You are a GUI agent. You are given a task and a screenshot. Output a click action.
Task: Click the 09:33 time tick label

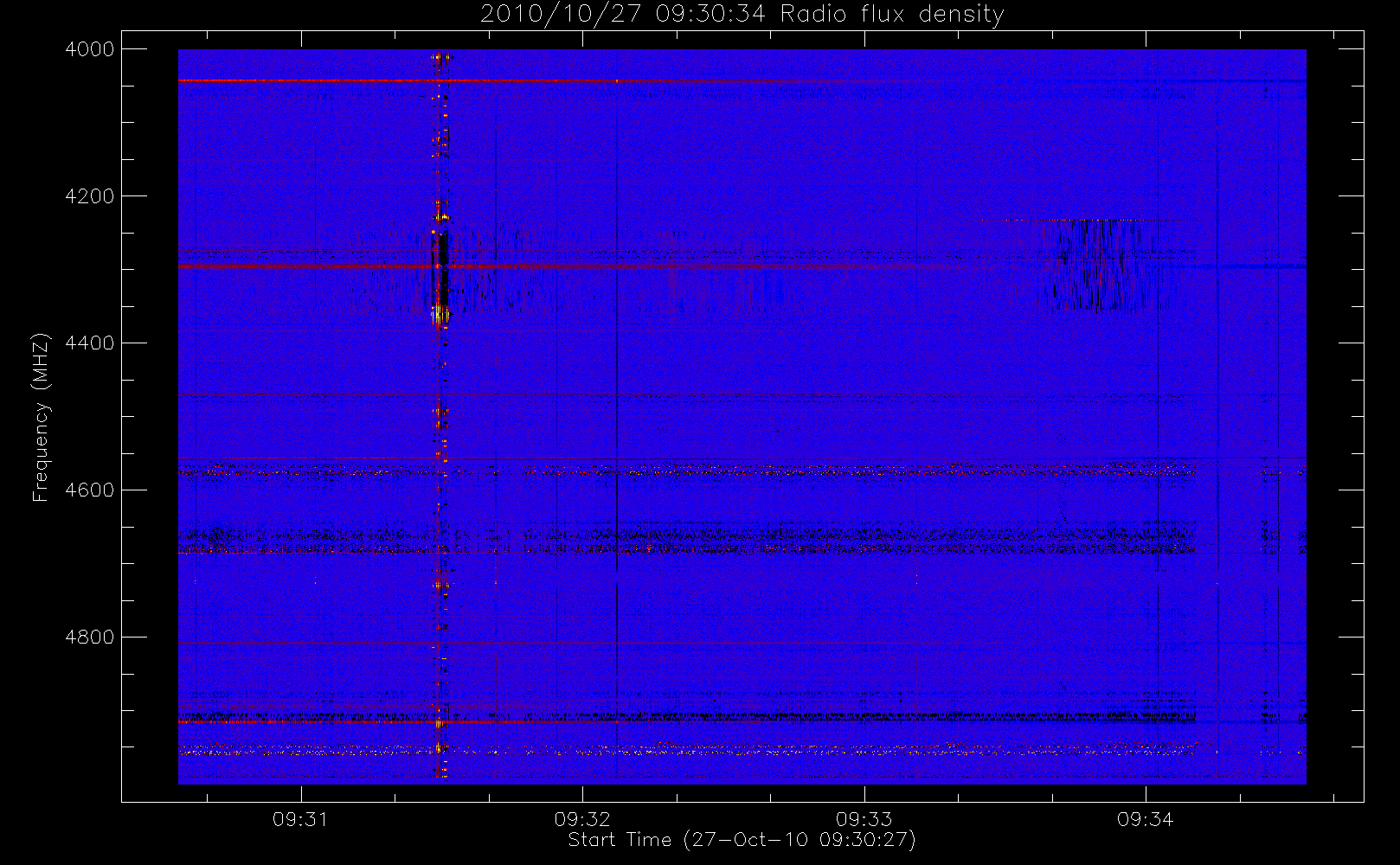pyautogui.click(x=864, y=819)
